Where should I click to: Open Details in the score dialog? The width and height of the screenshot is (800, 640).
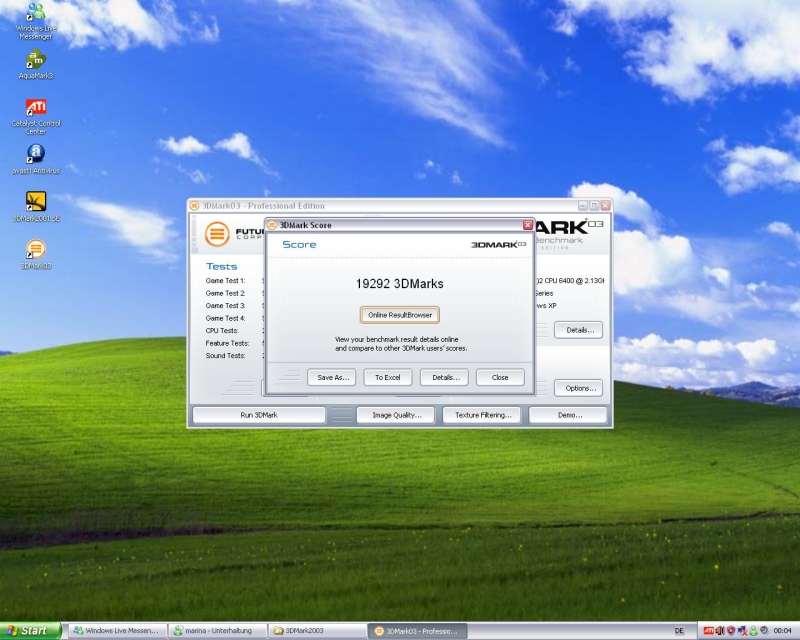click(444, 378)
